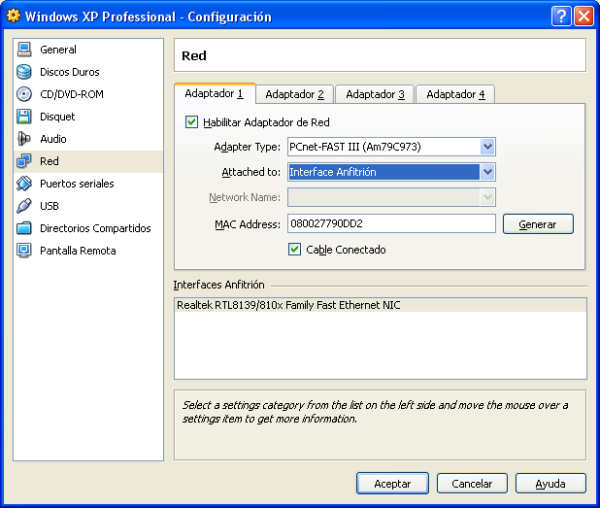Select the General settings icon
Image resolution: width=600 pixels, height=508 pixels.
point(24,50)
